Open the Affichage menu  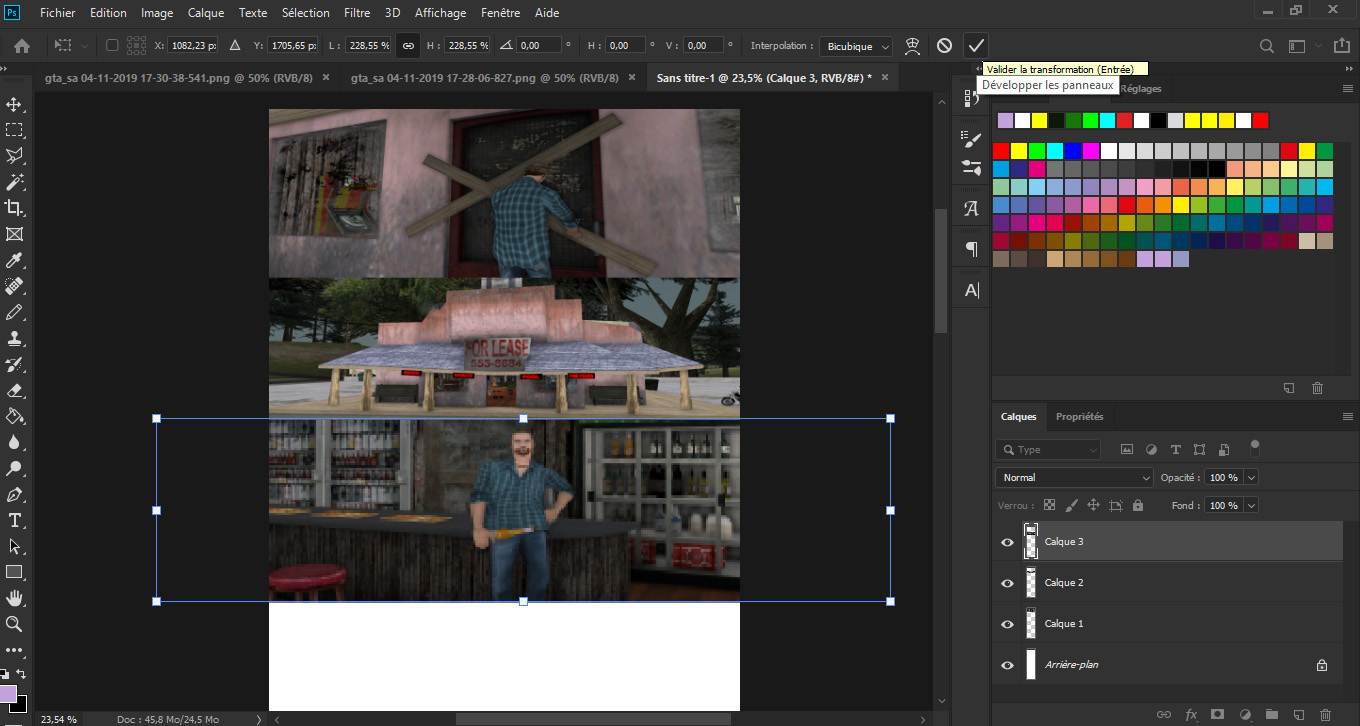pos(440,13)
